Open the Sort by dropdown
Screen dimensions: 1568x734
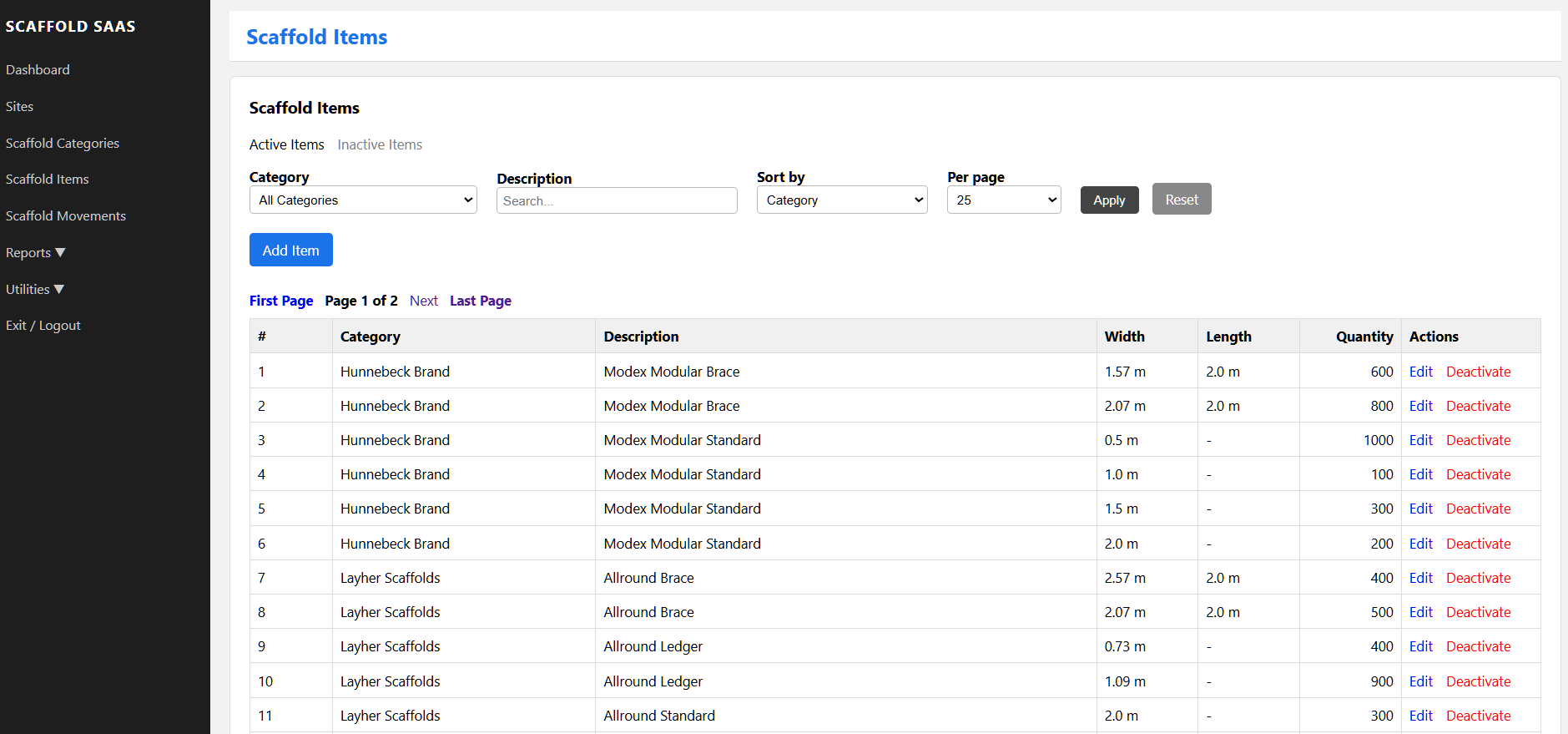pos(842,200)
